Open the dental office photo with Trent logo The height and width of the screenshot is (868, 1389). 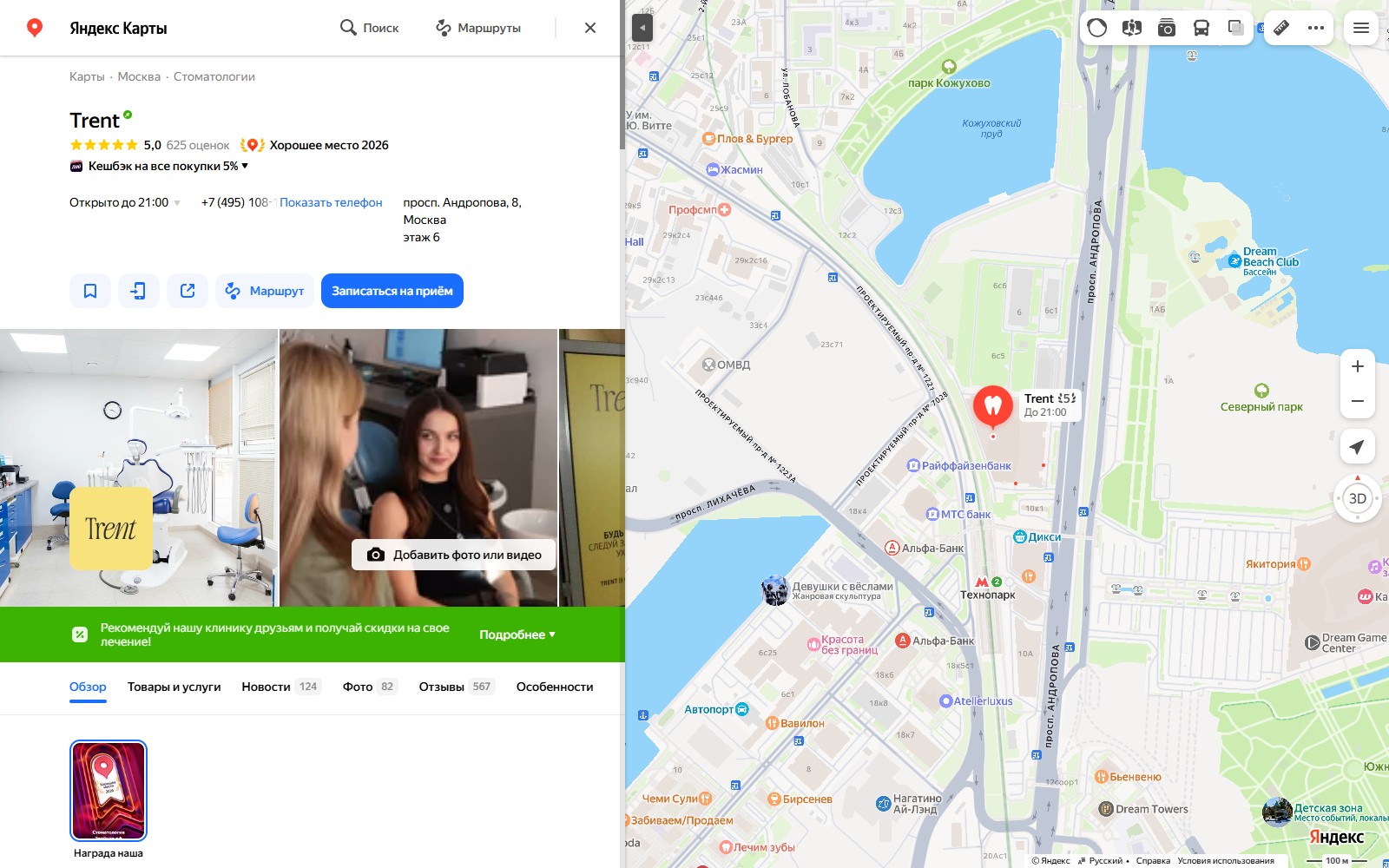click(139, 467)
